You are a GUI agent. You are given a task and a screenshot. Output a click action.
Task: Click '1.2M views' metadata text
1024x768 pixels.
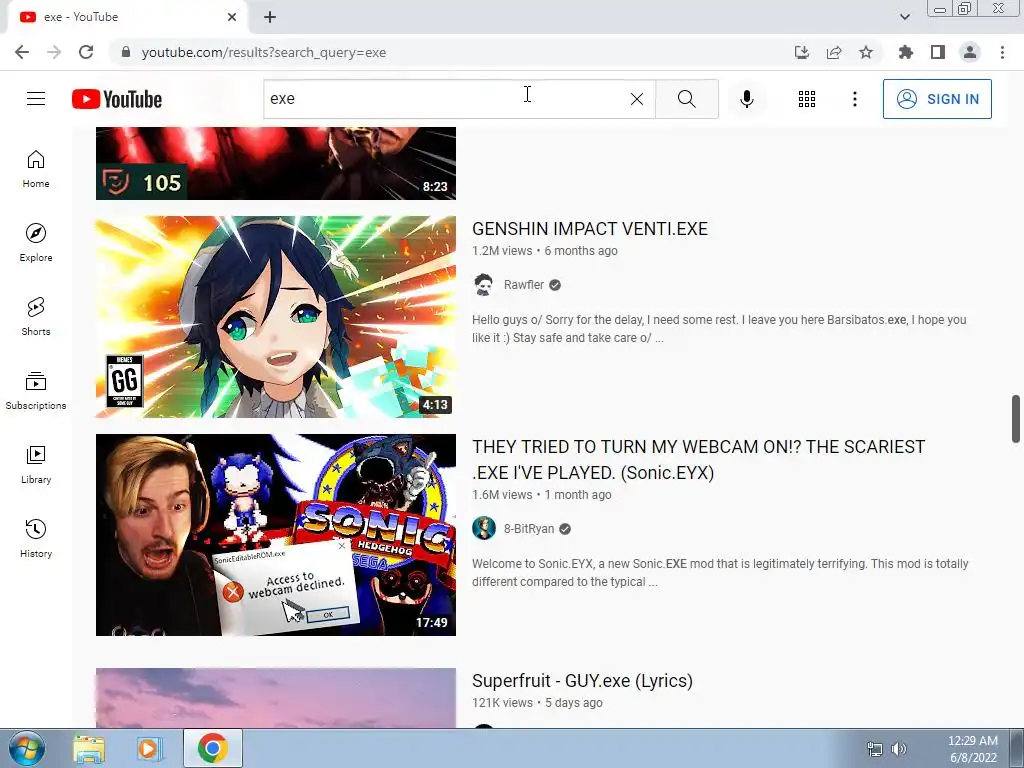pos(502,251)
